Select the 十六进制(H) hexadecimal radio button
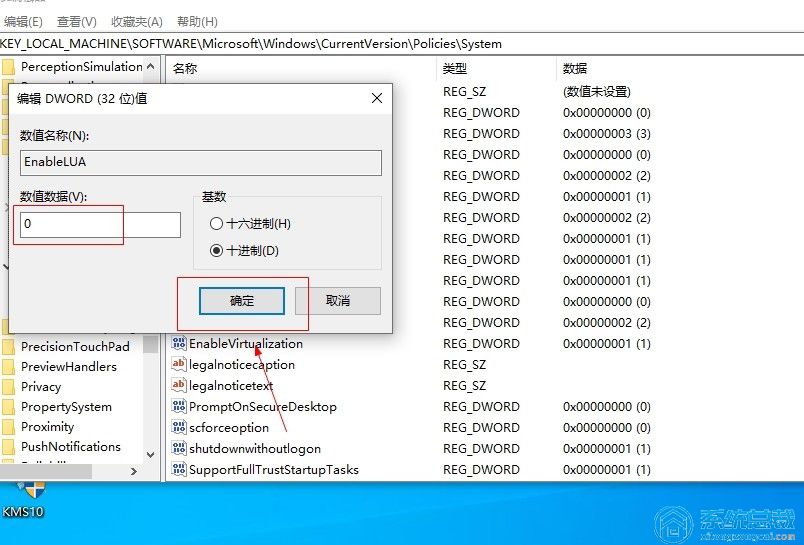 [216, 224]
